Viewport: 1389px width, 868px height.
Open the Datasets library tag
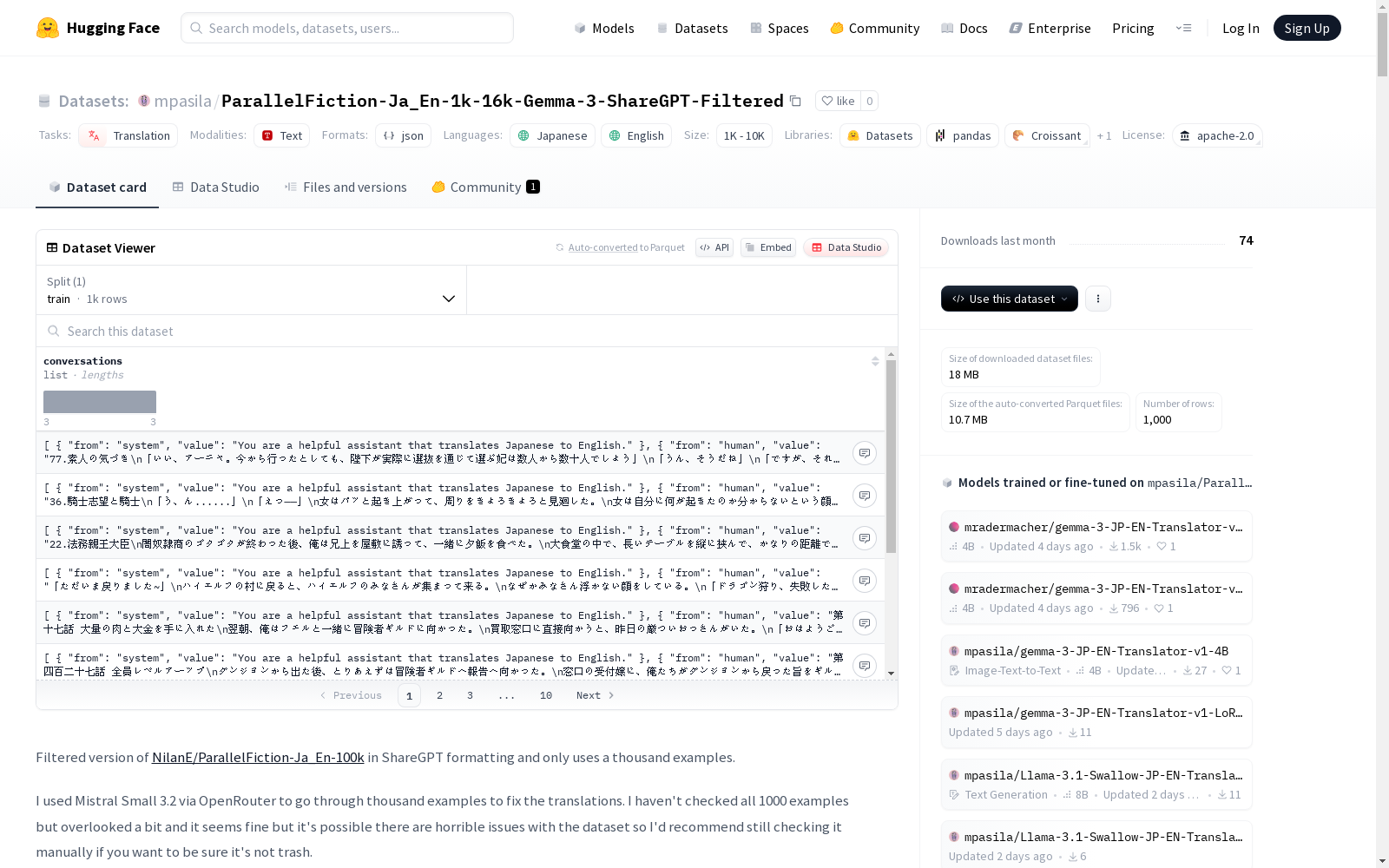tap(880, 135)
